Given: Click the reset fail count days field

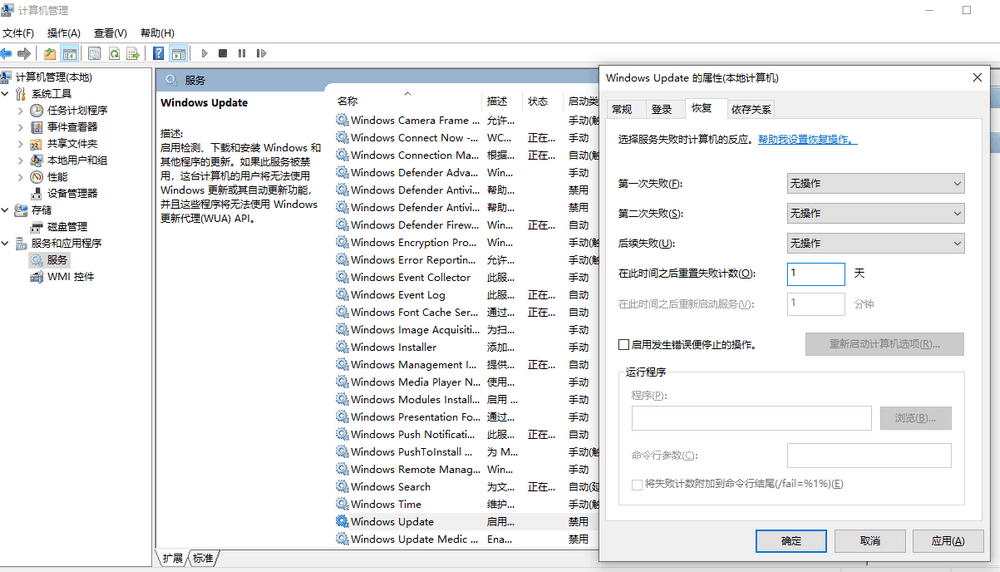Looking at the screenshot, I should [815, 273].
